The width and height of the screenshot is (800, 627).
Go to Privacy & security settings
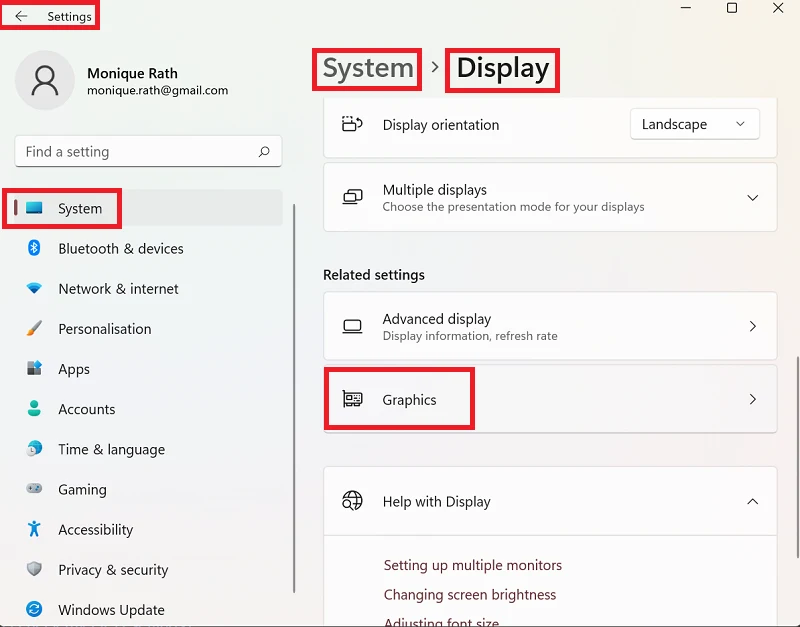click(x=113, y=569)
